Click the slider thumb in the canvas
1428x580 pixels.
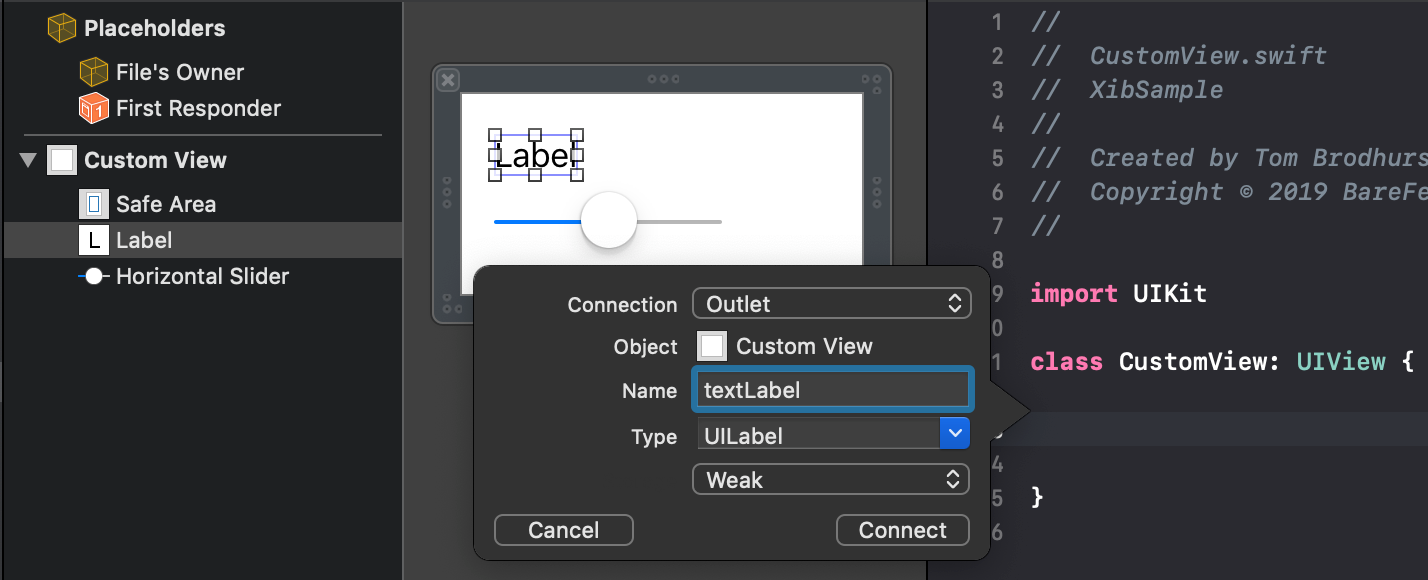[x=607, y=220]
